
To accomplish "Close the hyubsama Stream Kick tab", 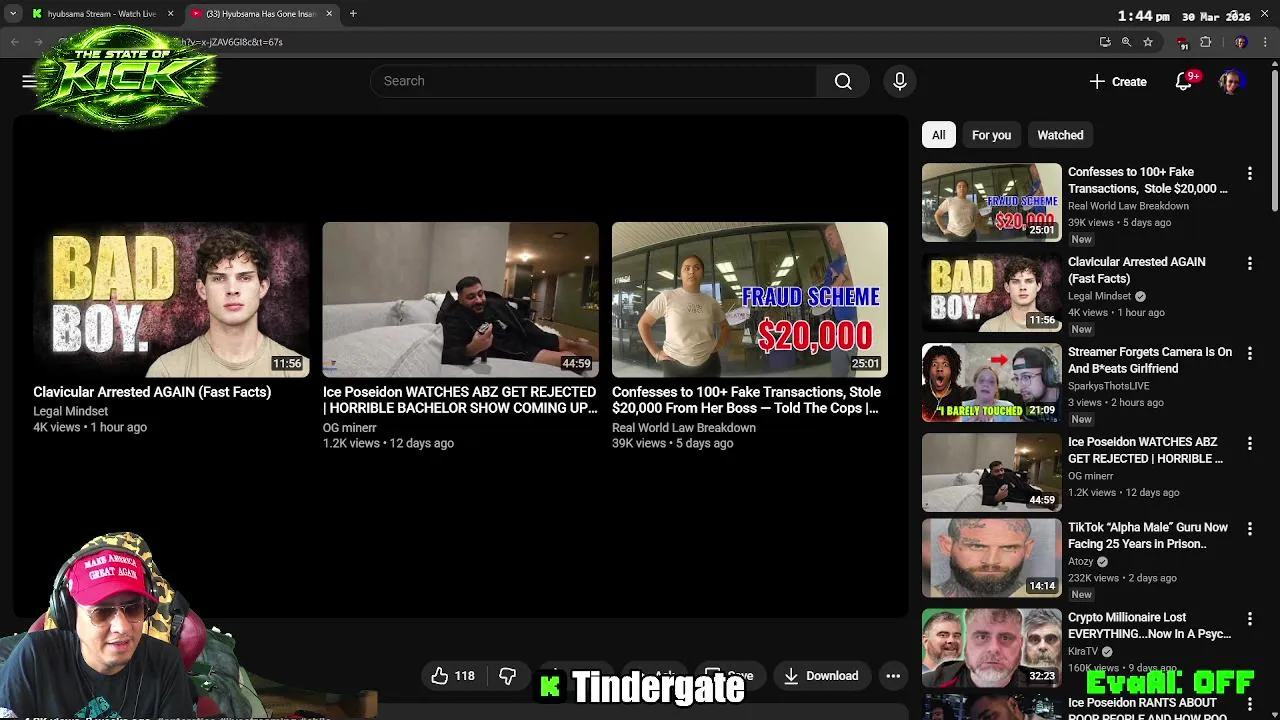I will (x=170, y=14).
